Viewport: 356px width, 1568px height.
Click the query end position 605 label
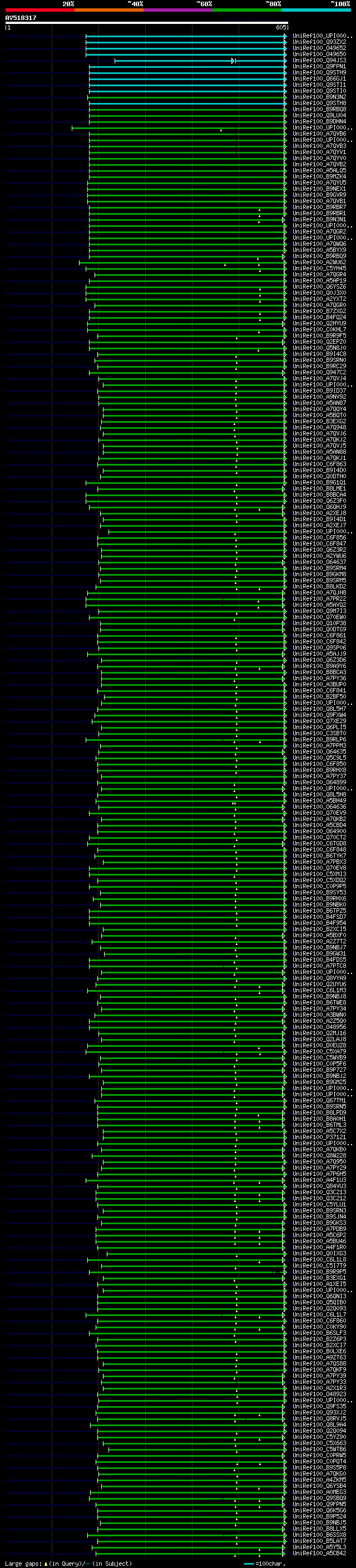pos(280,27)
